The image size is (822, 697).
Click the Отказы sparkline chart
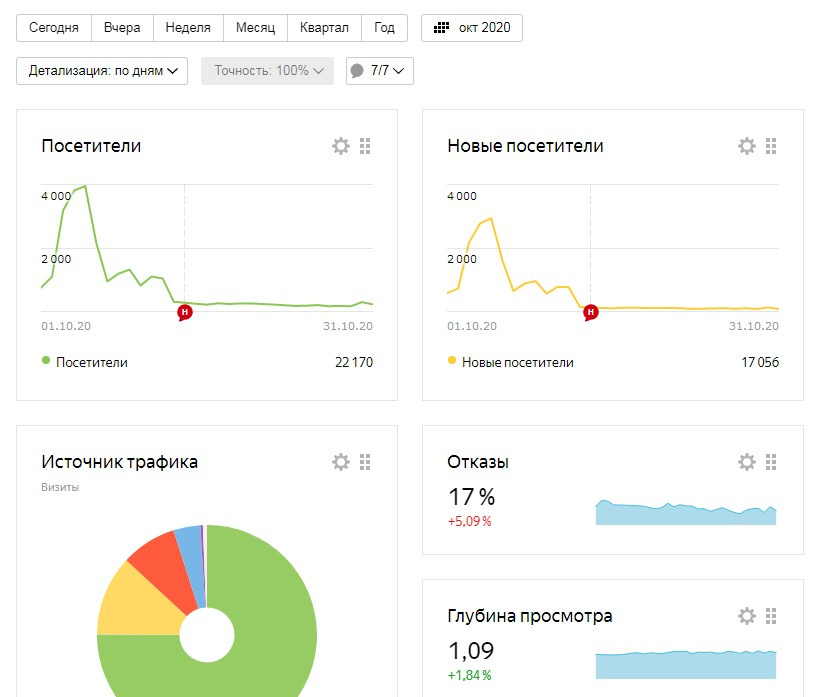coord(686,512)
